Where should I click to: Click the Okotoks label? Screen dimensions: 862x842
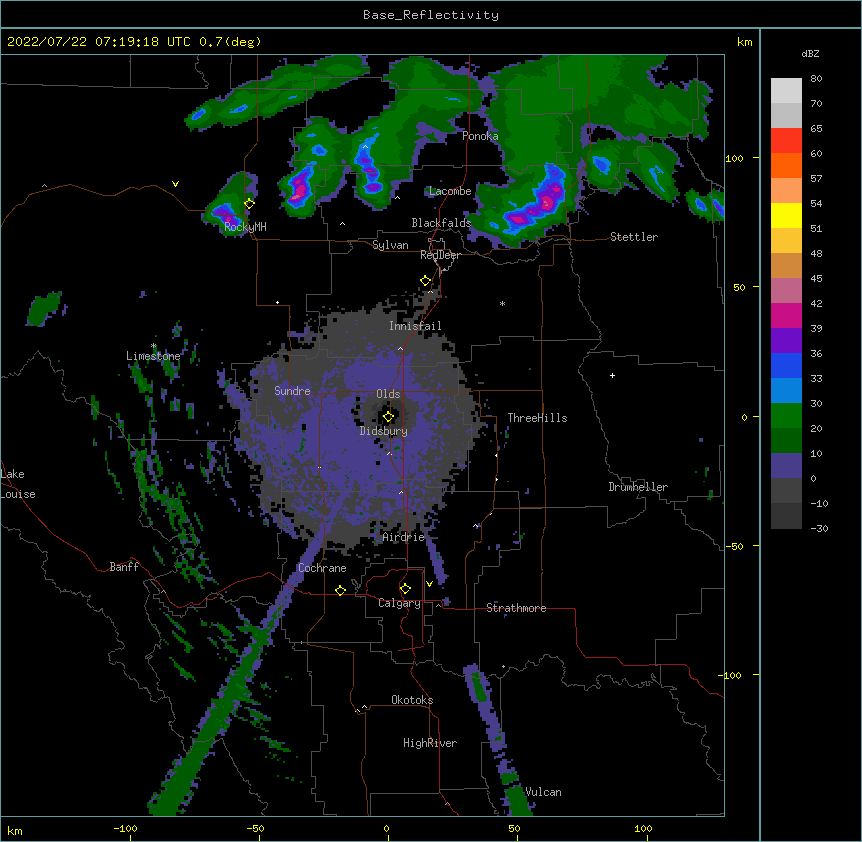[x=412, y=700]
